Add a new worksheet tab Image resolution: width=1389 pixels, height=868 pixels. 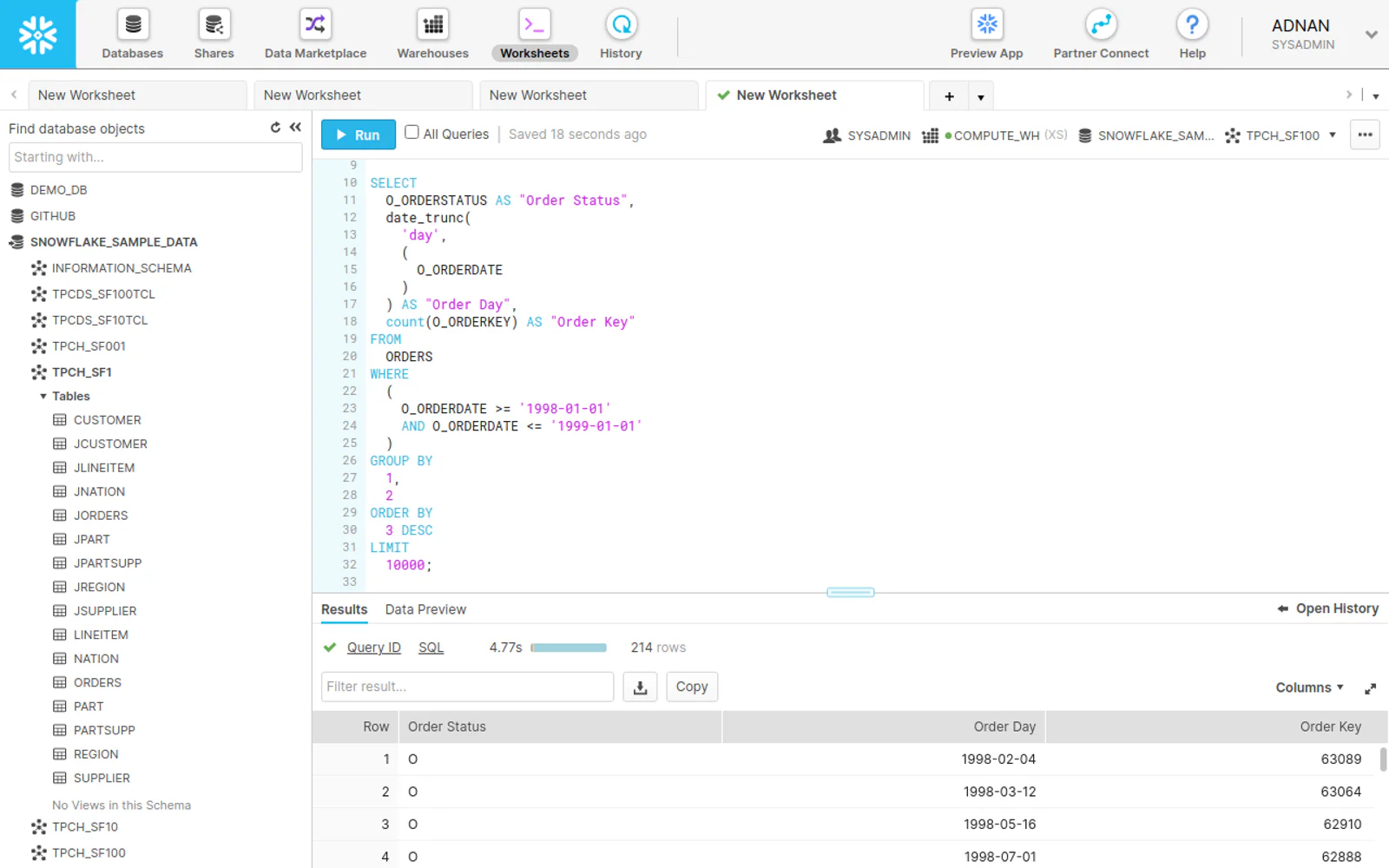point(949,96)
